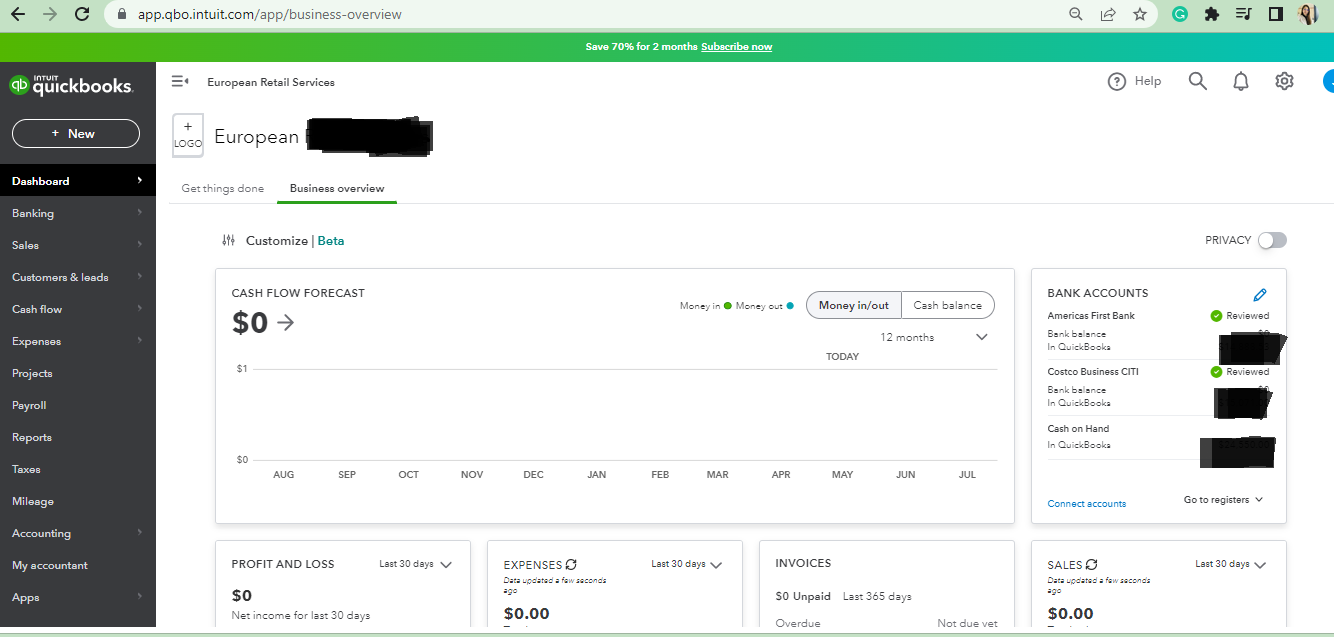Refresh the Expenses card data
Image resolution: width=1334 pixels, height=637 pixels.
click(571, 565)
